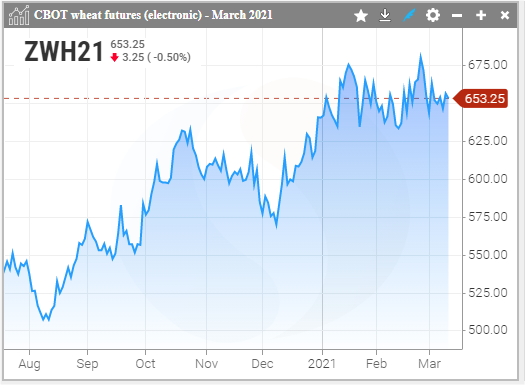The width and height of the screenshot is (525, 385).
Task: Click the 2021 label on time axis
Action: coord(322,364)
